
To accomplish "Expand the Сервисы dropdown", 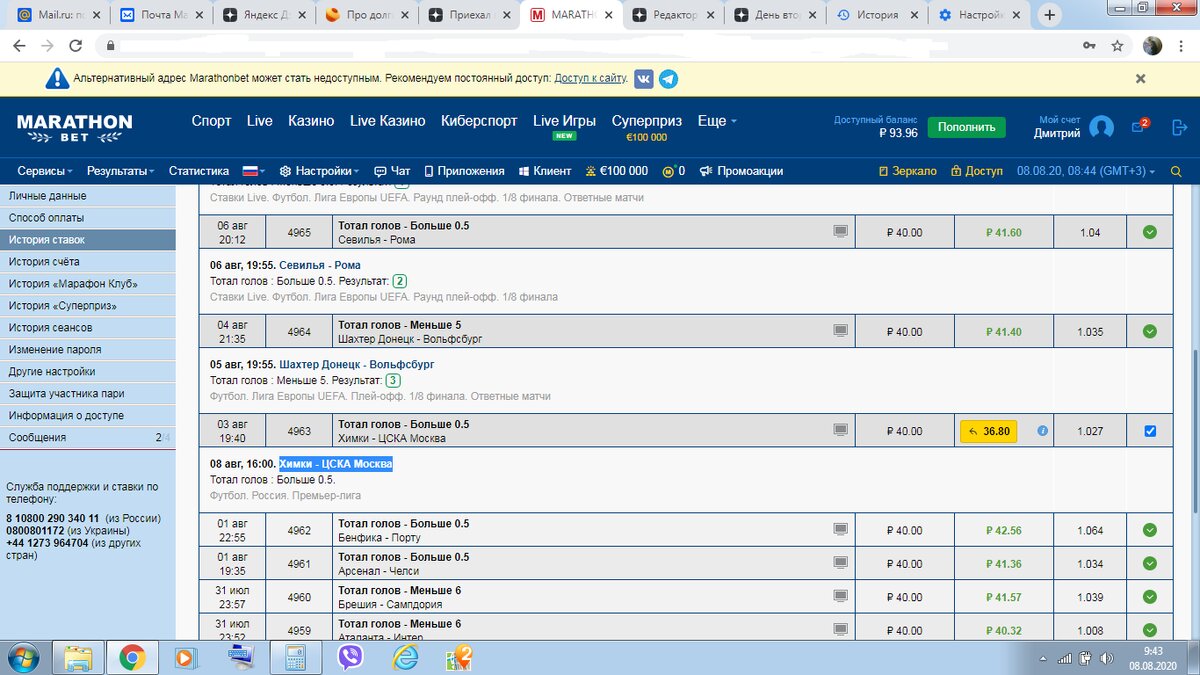I will coord(46,171).
